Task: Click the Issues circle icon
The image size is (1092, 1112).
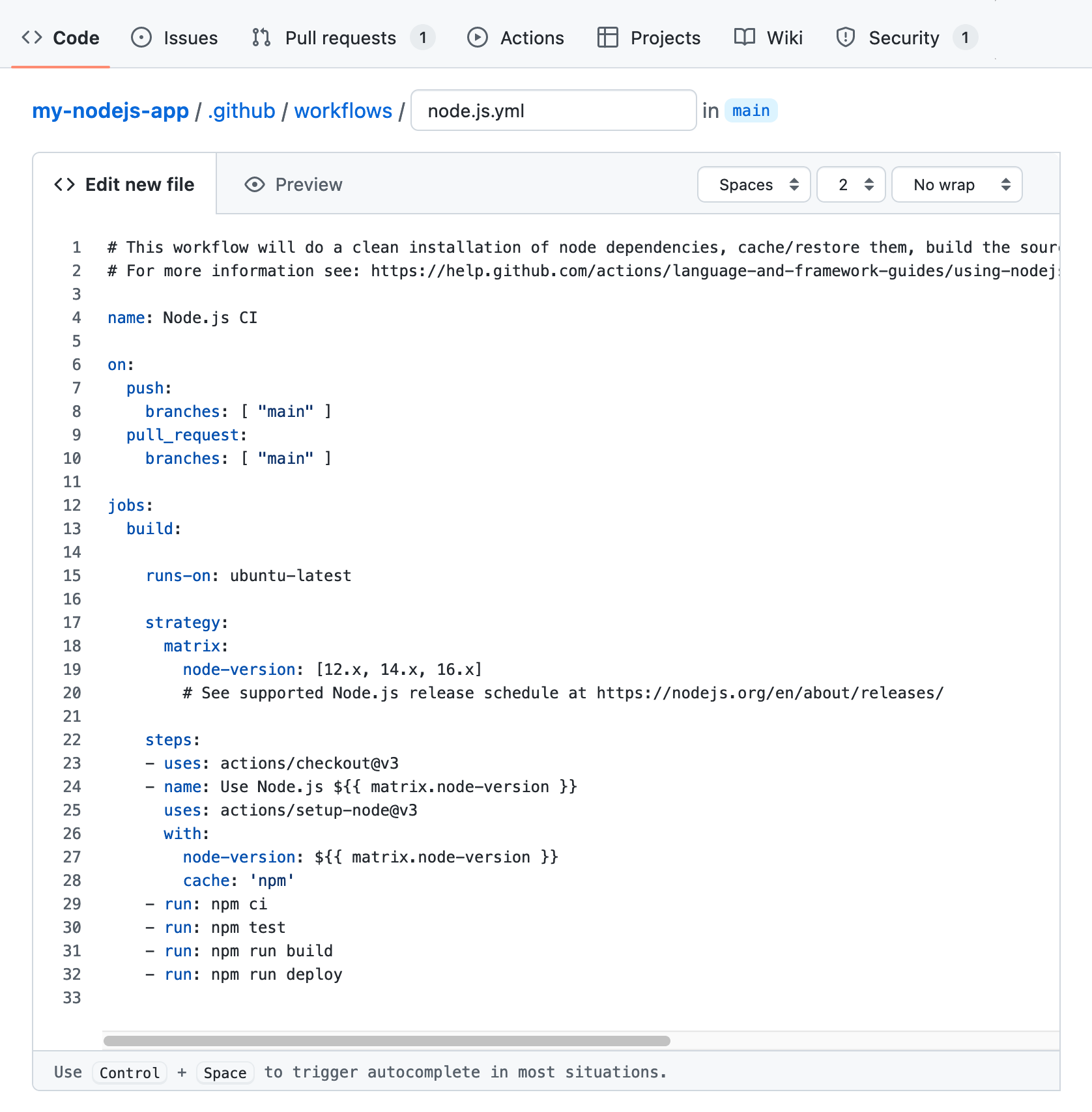Action: tap(140, 37)
